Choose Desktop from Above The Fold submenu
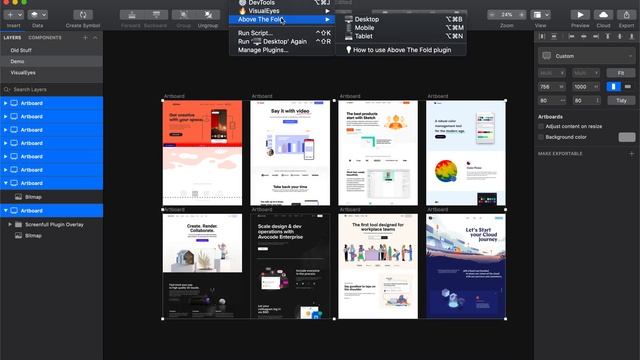This screenshot has width=640, height=360. (401, 19)
